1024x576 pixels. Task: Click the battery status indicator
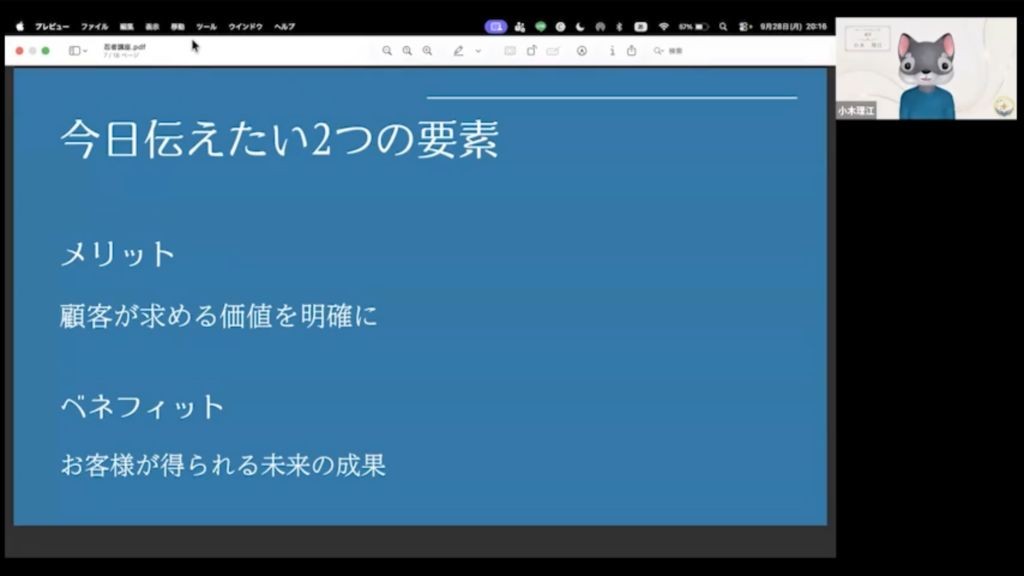694,27
